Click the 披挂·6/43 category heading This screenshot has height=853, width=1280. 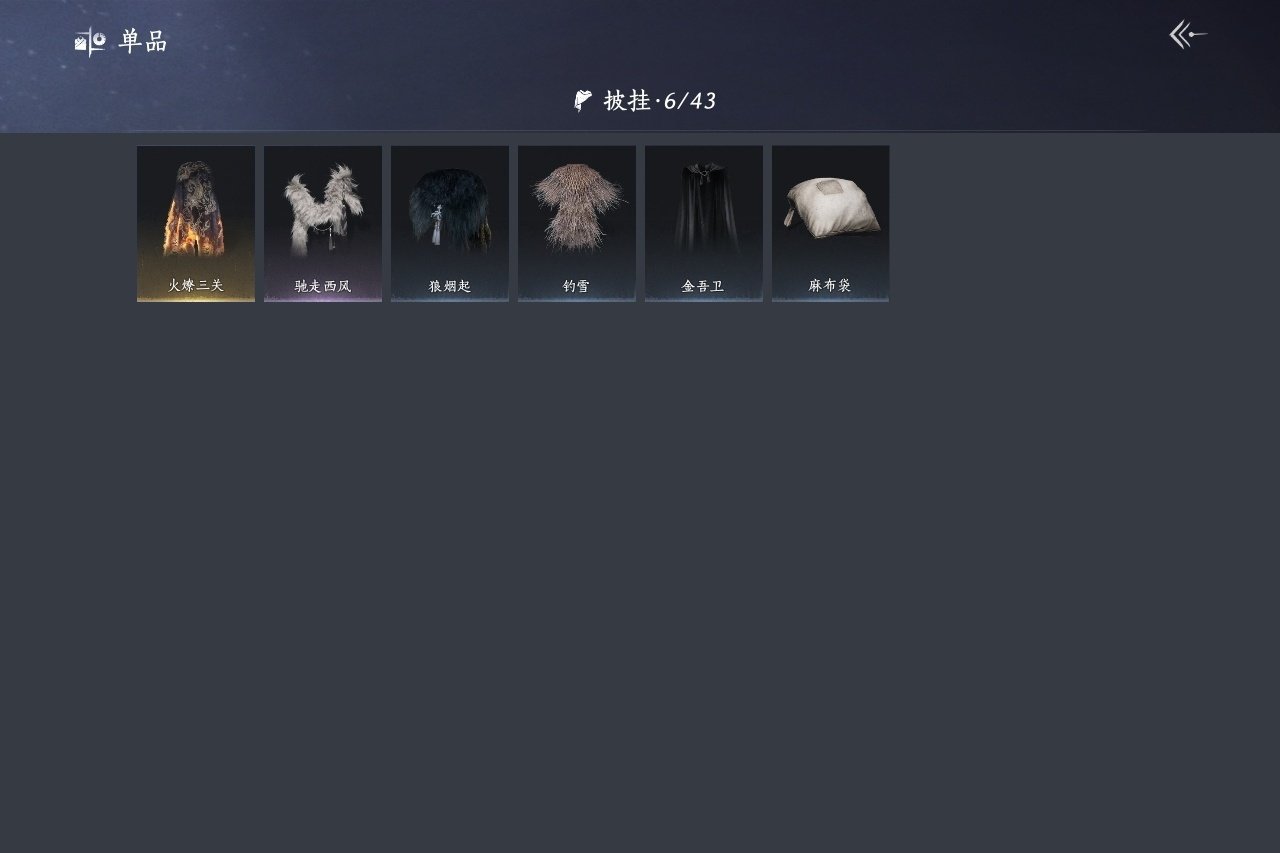645,100
